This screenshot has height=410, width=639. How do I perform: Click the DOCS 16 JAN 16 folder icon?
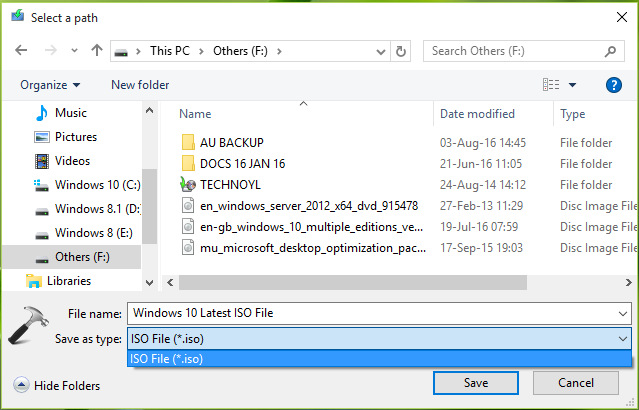[x=188, y=163]
